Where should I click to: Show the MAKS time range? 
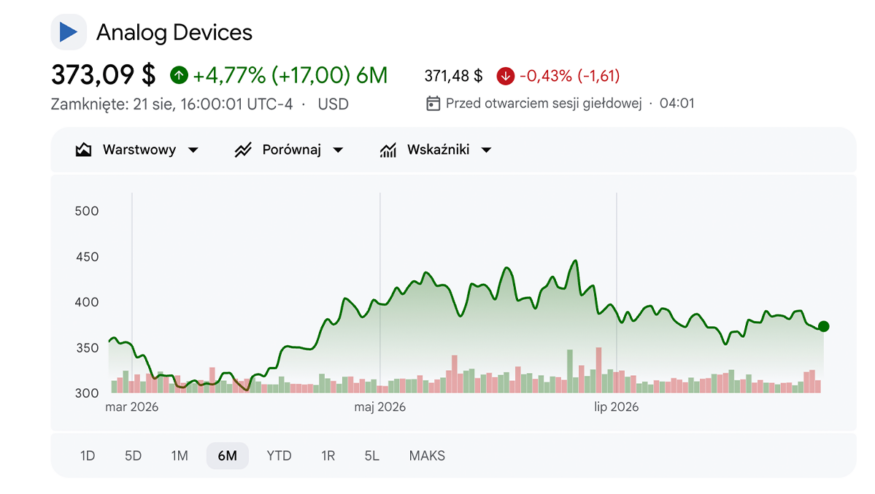pos(427,456)
